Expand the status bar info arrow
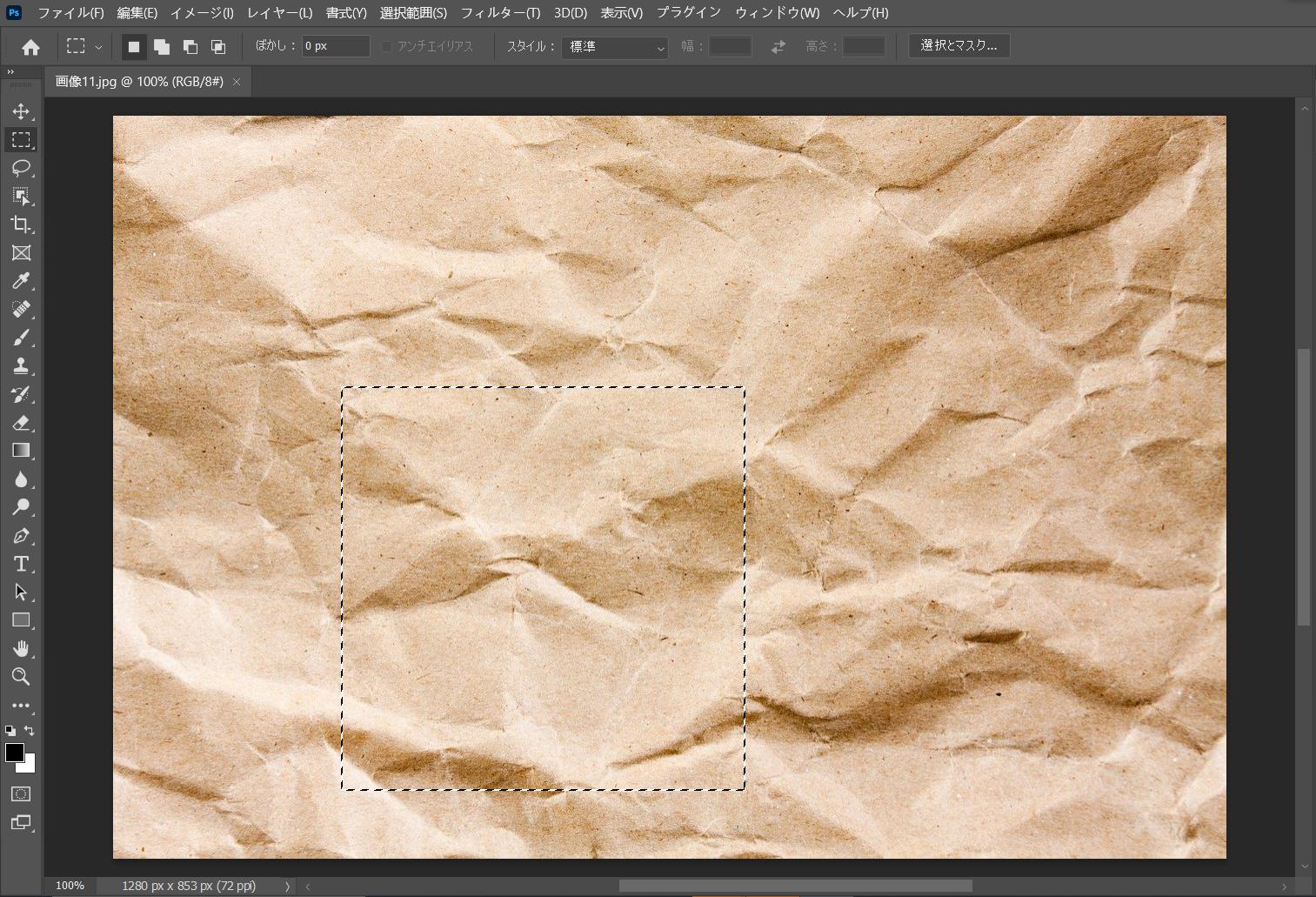 [x=287, y=886]
